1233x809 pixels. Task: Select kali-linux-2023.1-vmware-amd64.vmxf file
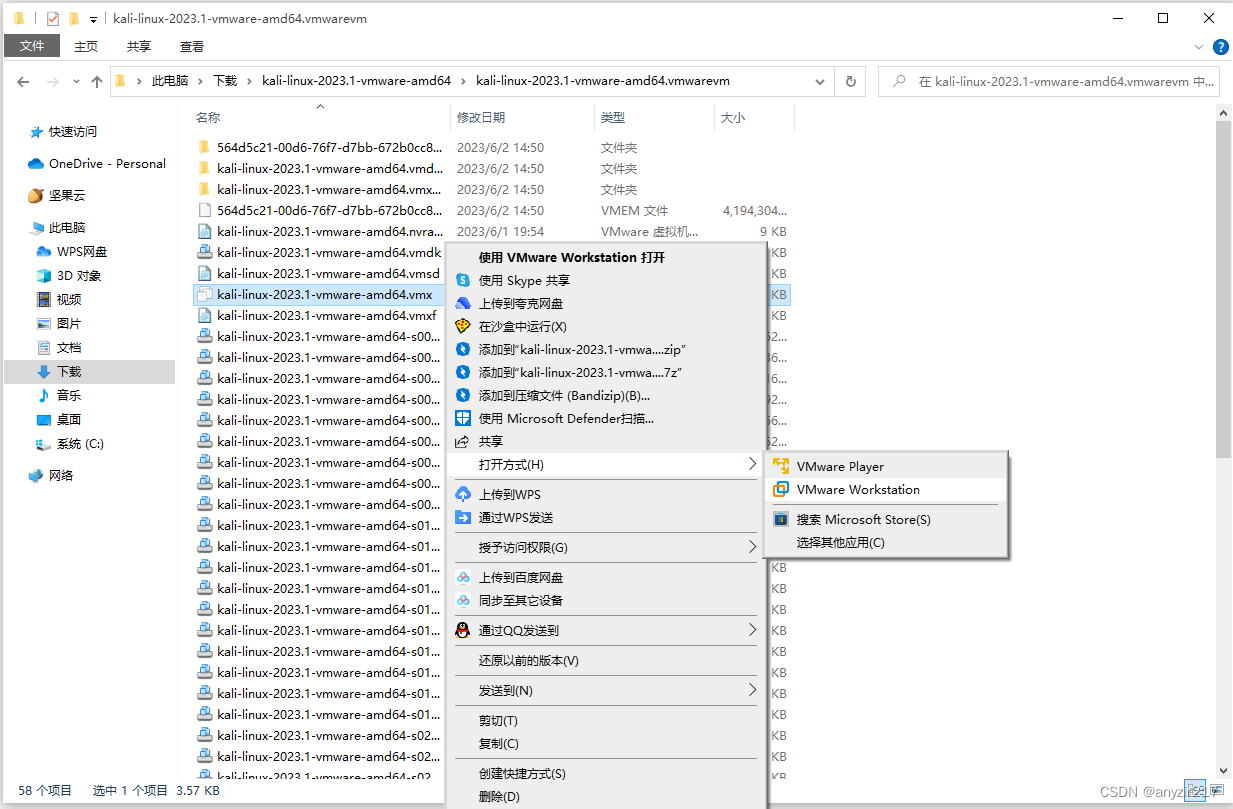coord(327,316)
